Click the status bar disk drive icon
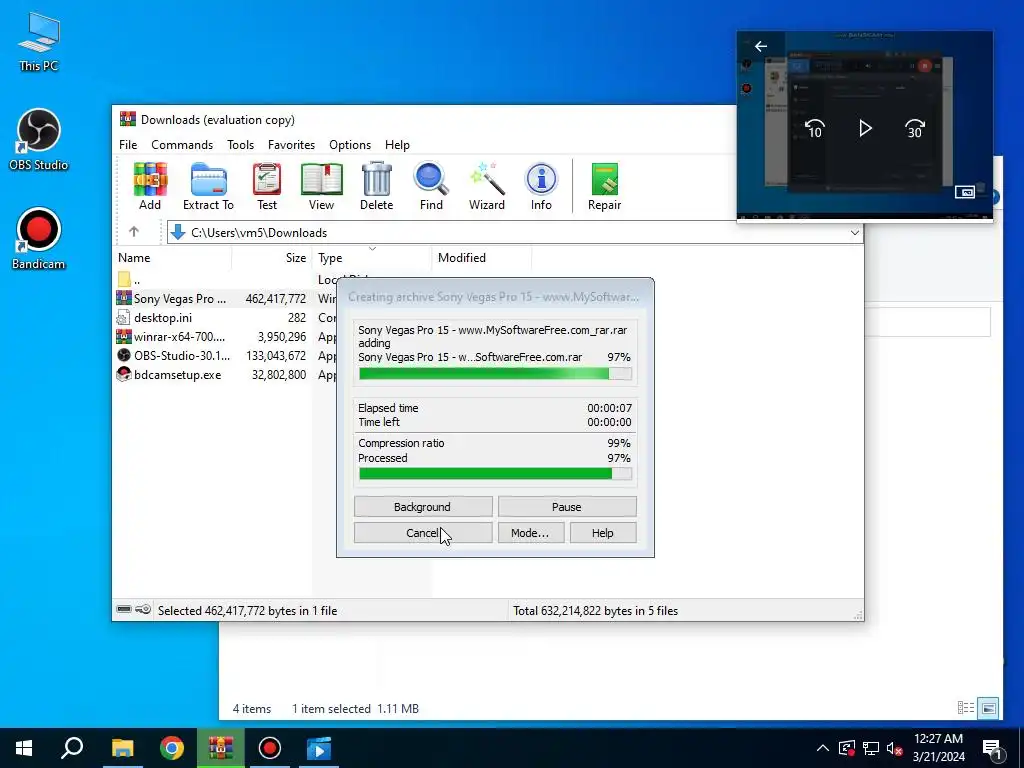Screen dimensions: 1024x768 124,610
